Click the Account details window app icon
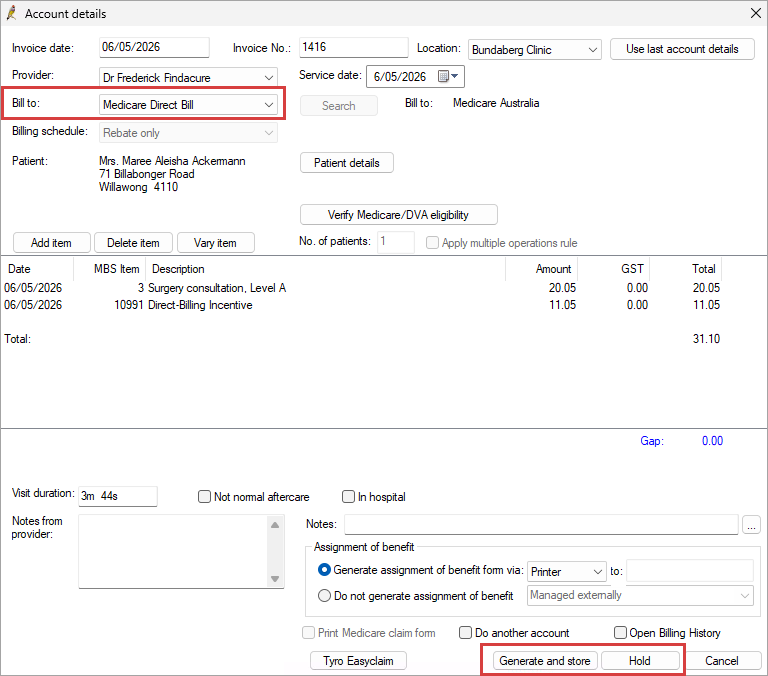 coord(11,13)
